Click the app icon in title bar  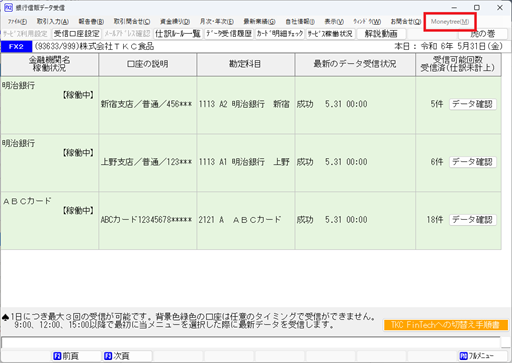click(8, 7)
